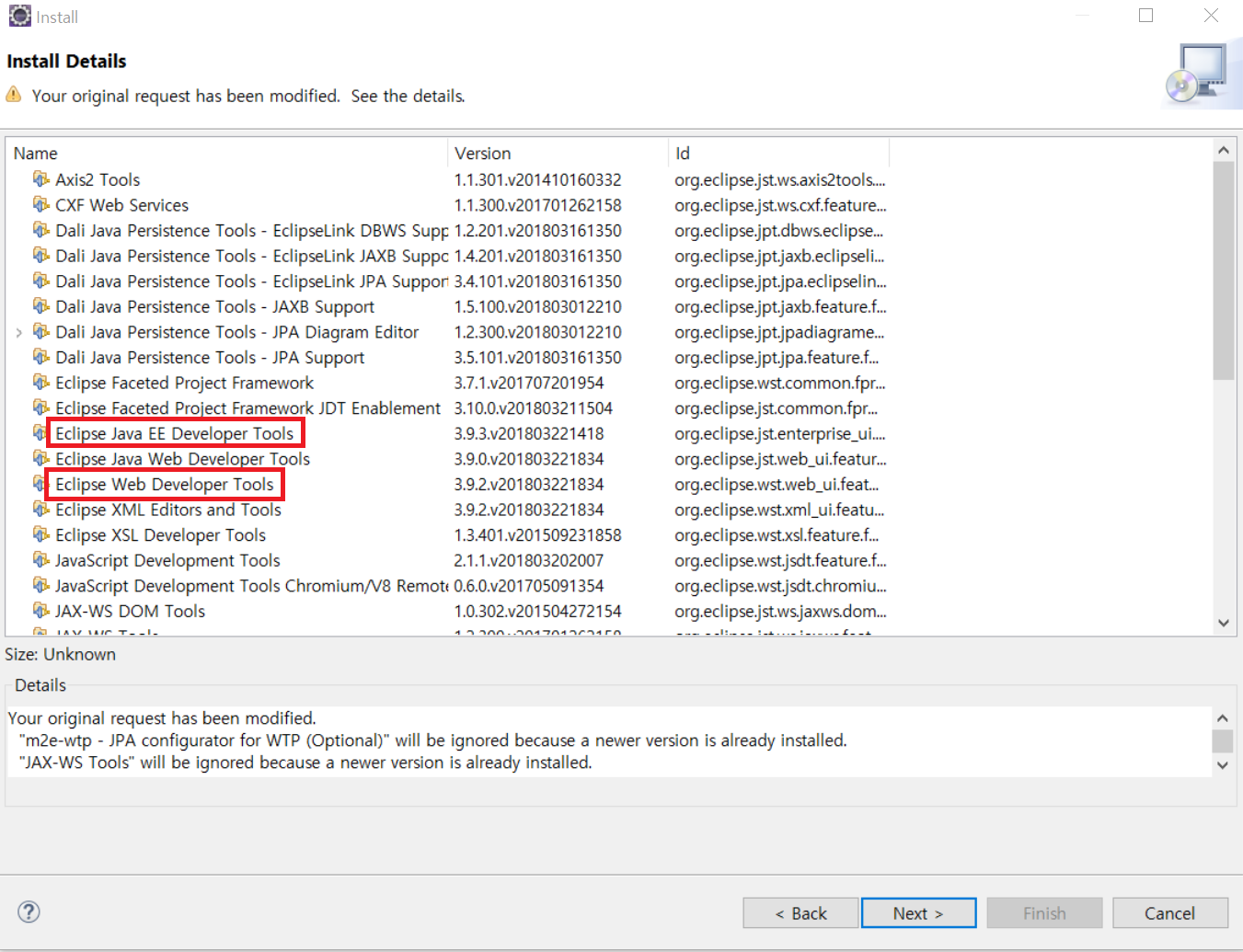The height and width of the screenshot is (952, 1243).
Task: Click the icon beside Dali JPA Support row
Action: (x=41, y=356)
